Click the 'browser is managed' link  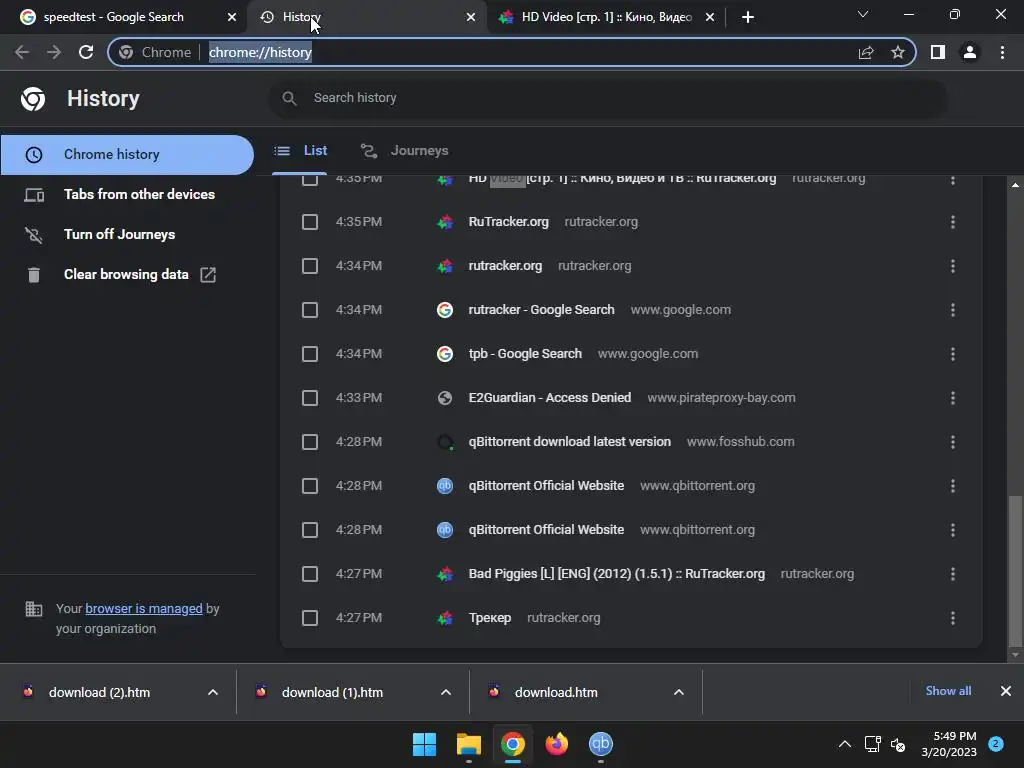(x=144, y=609)
